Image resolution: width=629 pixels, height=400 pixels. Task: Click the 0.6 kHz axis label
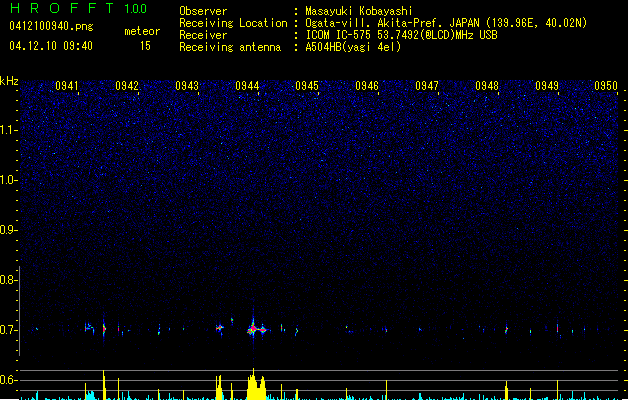tap(8, 380)
